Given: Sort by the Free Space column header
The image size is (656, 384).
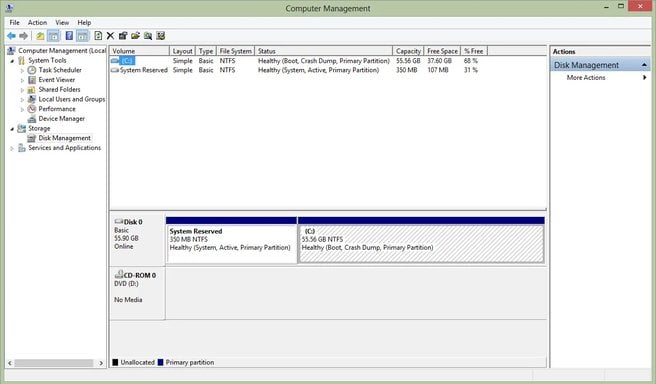Looking at the screenshot, I should click(x=442, y=51).
